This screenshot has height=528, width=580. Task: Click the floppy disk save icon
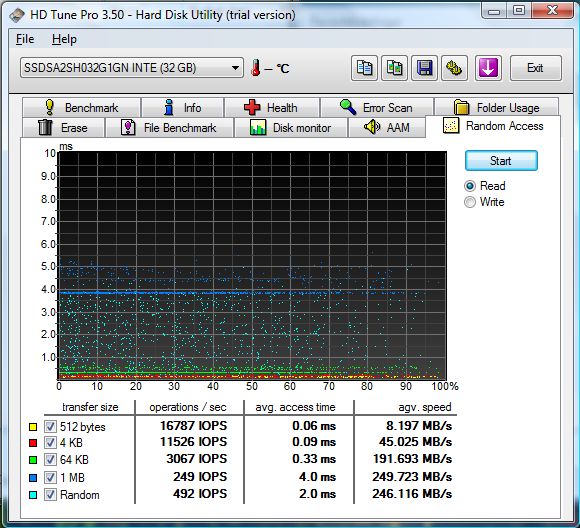424,68
